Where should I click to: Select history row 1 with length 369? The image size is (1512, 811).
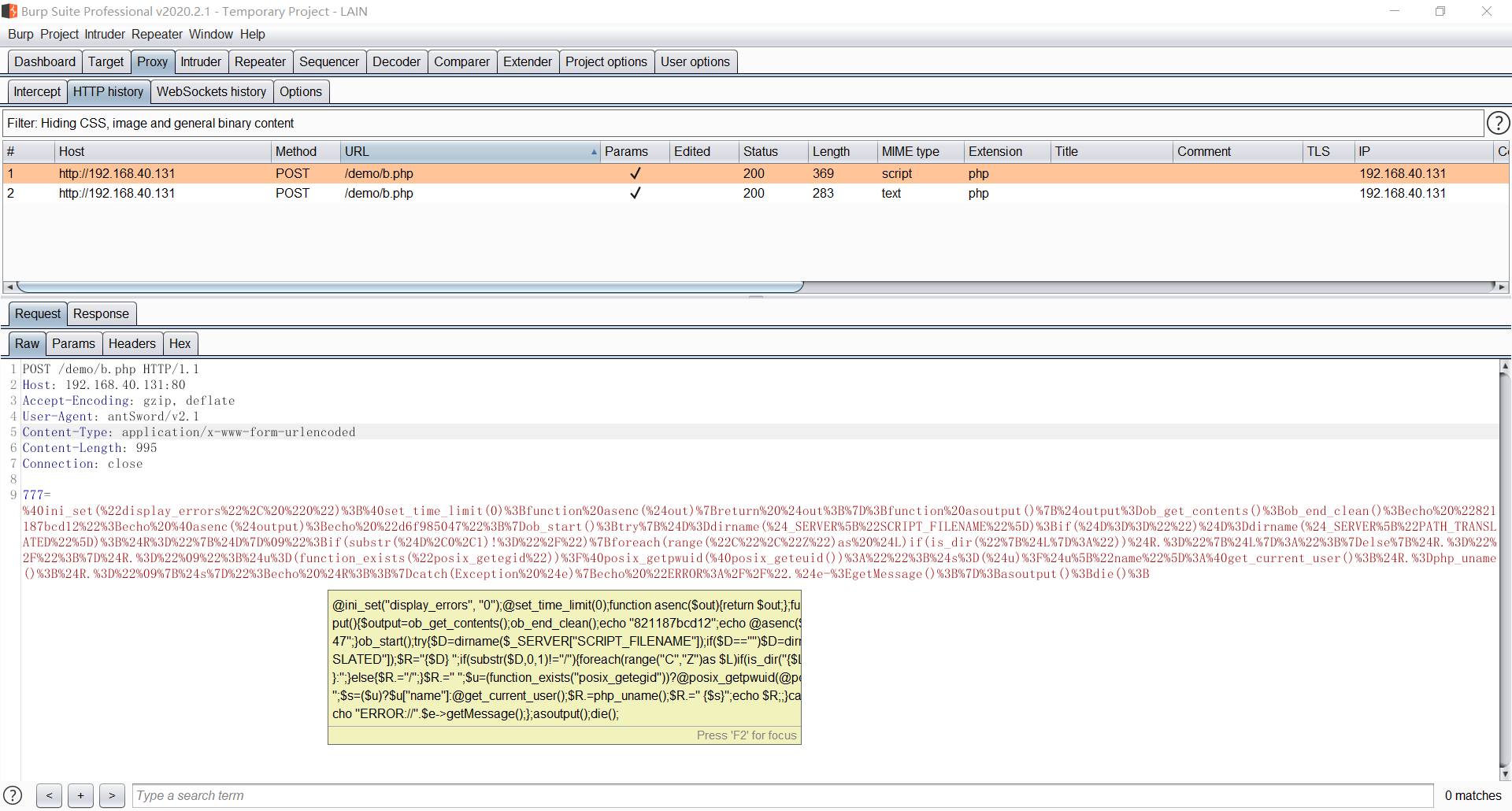pos(756,173)
